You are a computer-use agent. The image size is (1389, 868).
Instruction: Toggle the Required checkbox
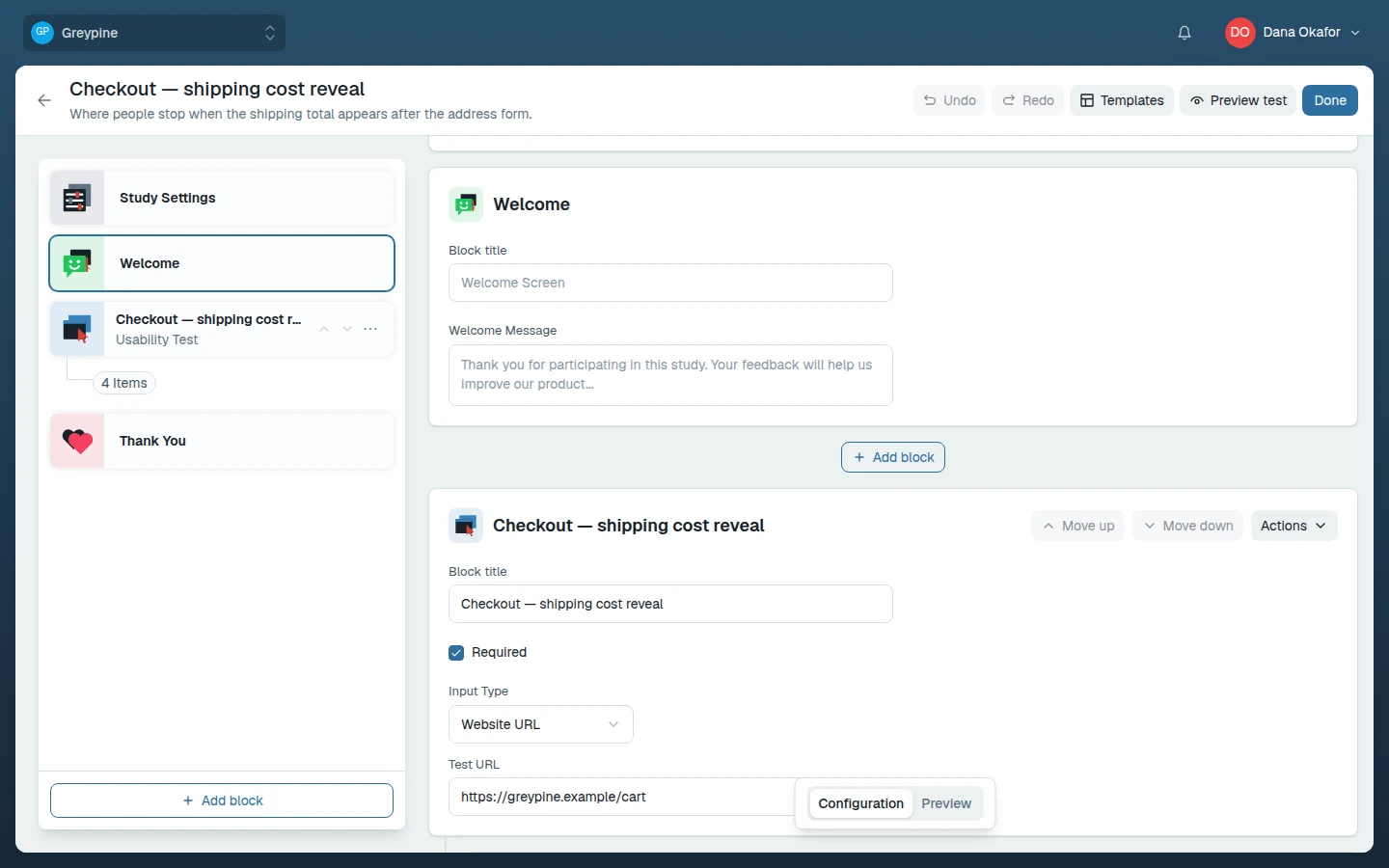(456, 653)
